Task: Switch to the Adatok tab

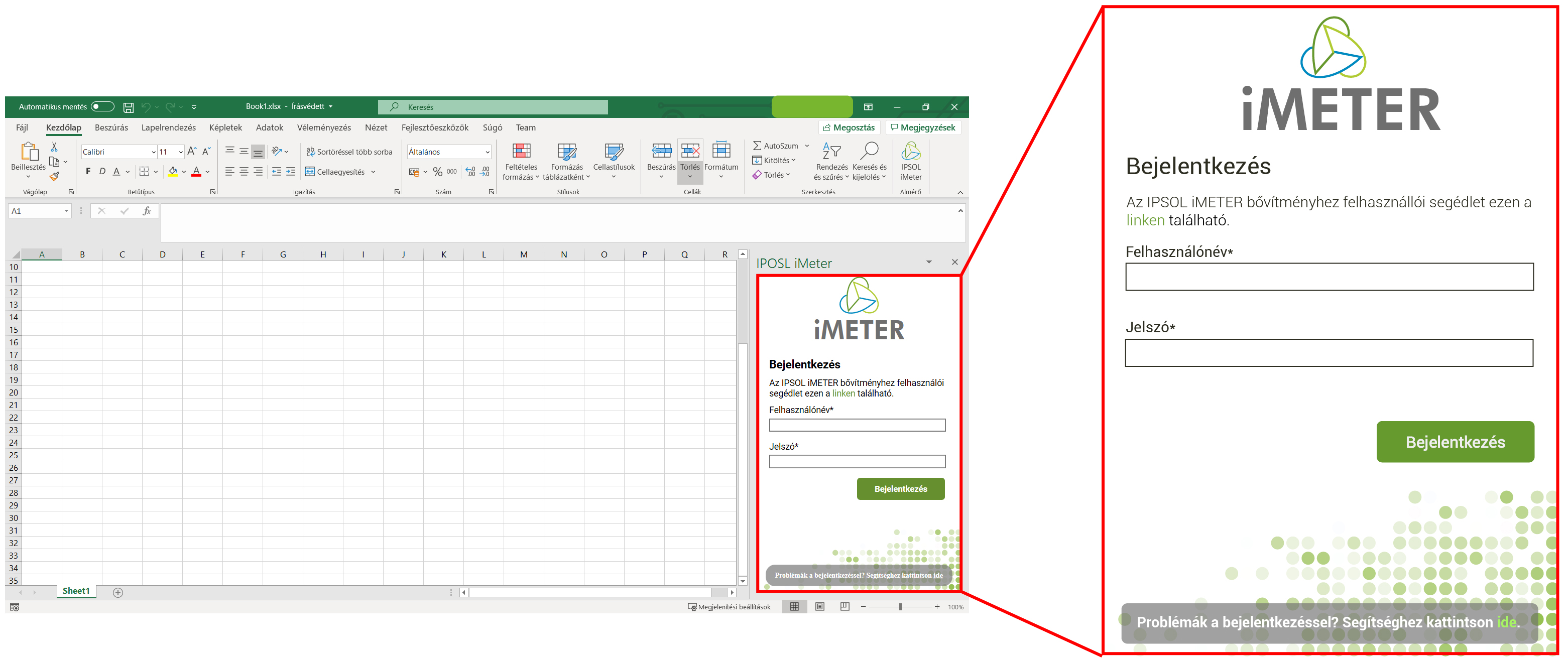Action: pos(270,128)
